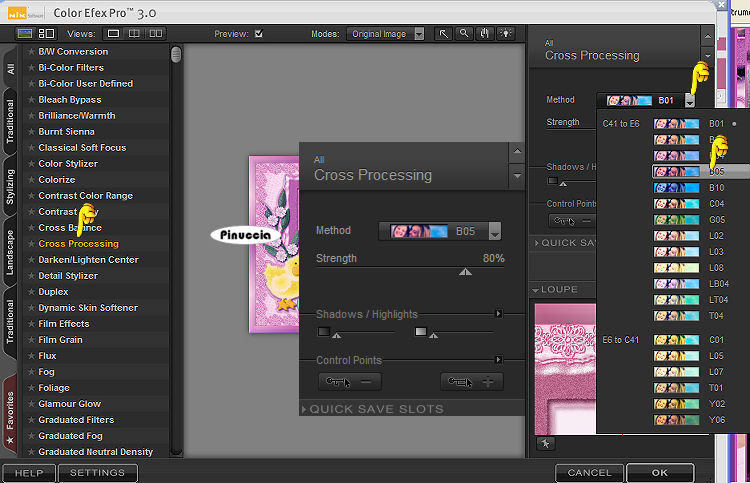Click the loupe preview image
The height and width of the screenshot is (483, 750).
pyautogui.click(x=565, y=369)
